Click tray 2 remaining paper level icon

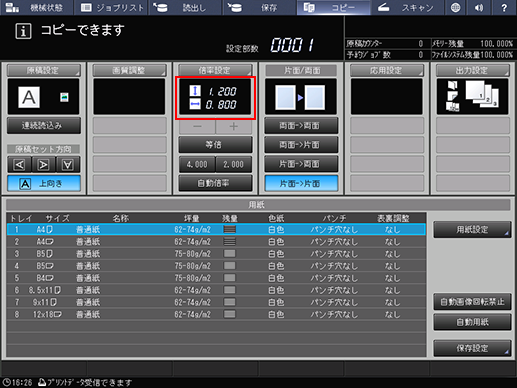point(230,241)
